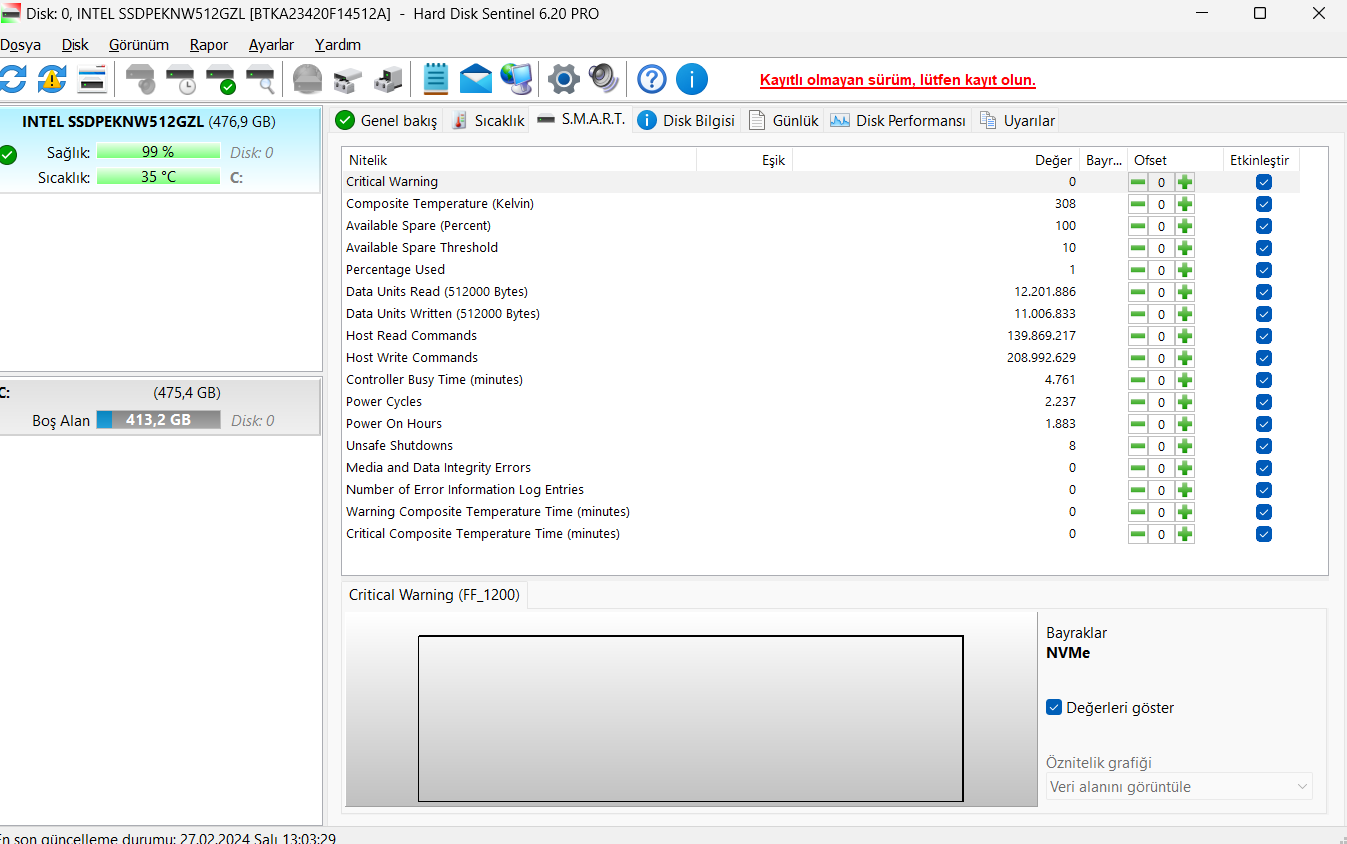Increase offset for Host Write Commands
The image size is (1347, 844).
pos(1185,358)
